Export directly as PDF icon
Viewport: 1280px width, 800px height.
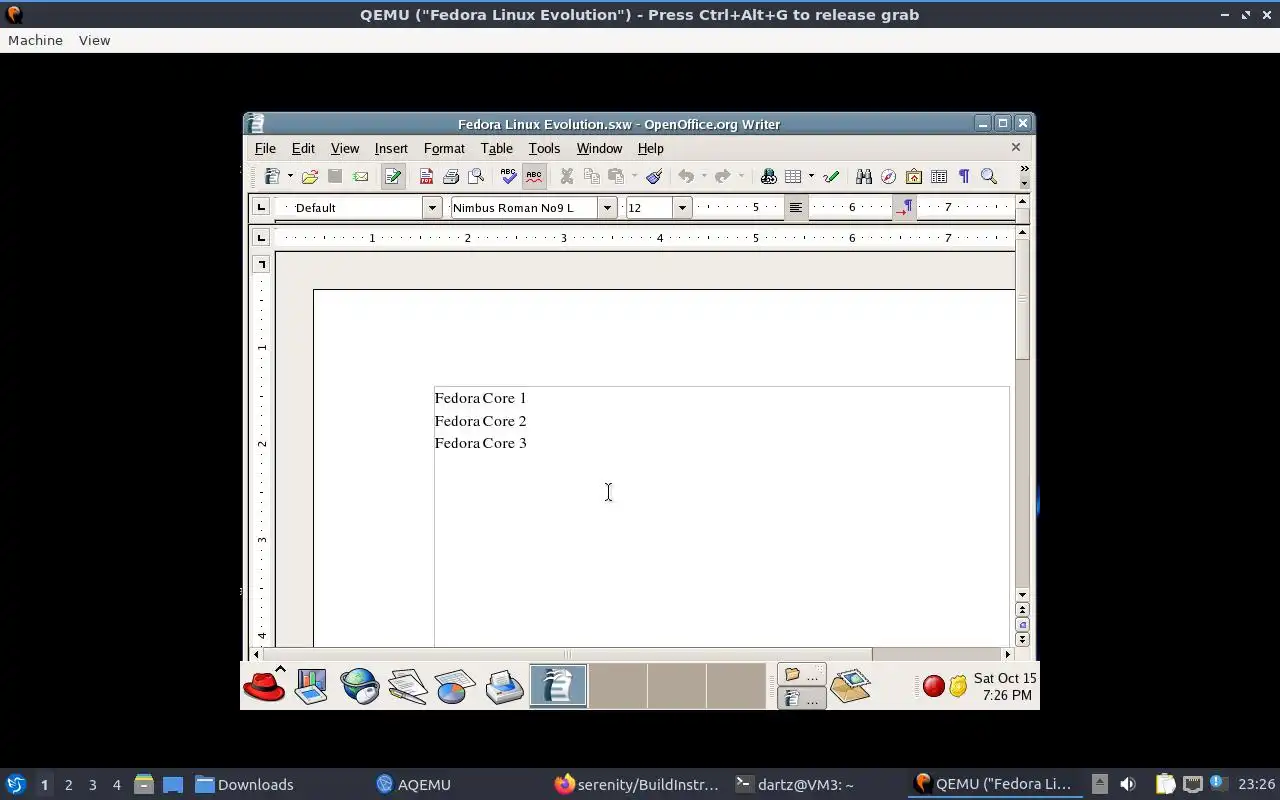(426, 177)
